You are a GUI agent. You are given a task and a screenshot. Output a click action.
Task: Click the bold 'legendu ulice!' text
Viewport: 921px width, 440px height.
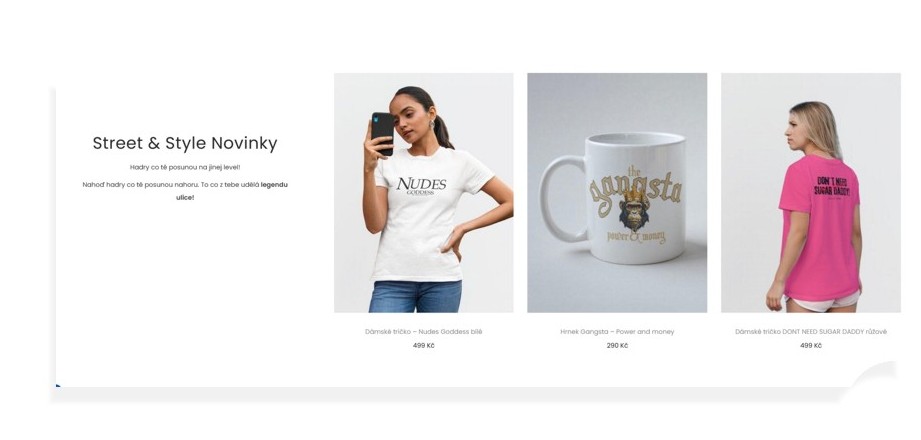(231, 191)
